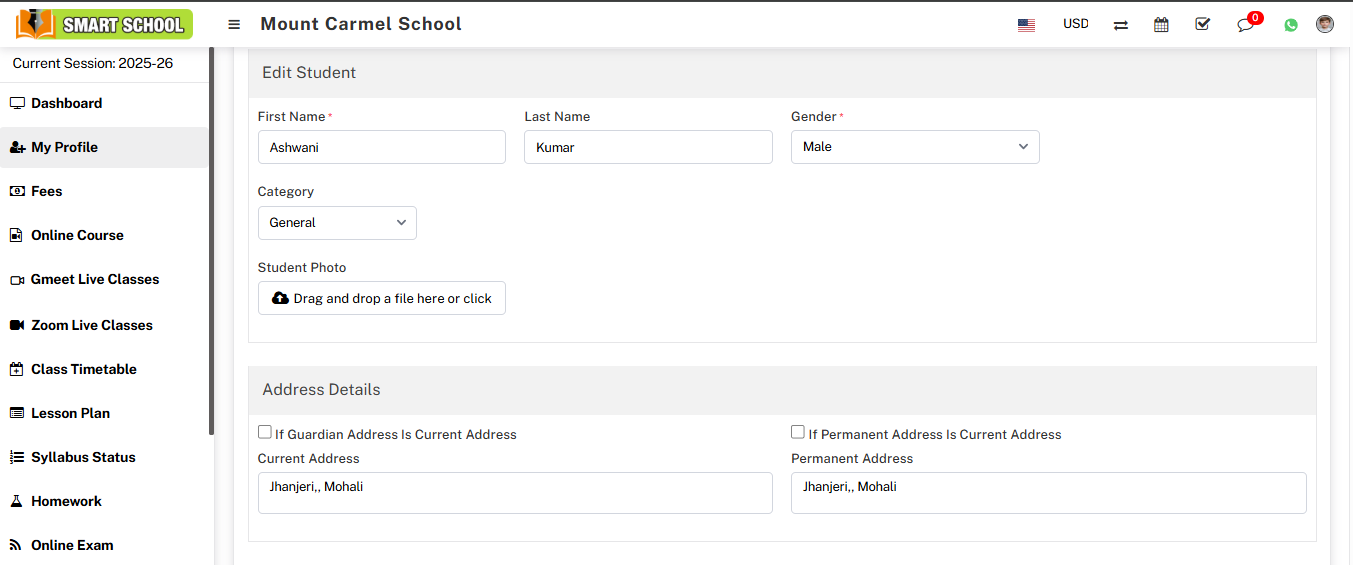Click Current Session: 2025-26 text
Image resolution: width=1353 pixels, height=565 pixels.
(x=93, y=63)
